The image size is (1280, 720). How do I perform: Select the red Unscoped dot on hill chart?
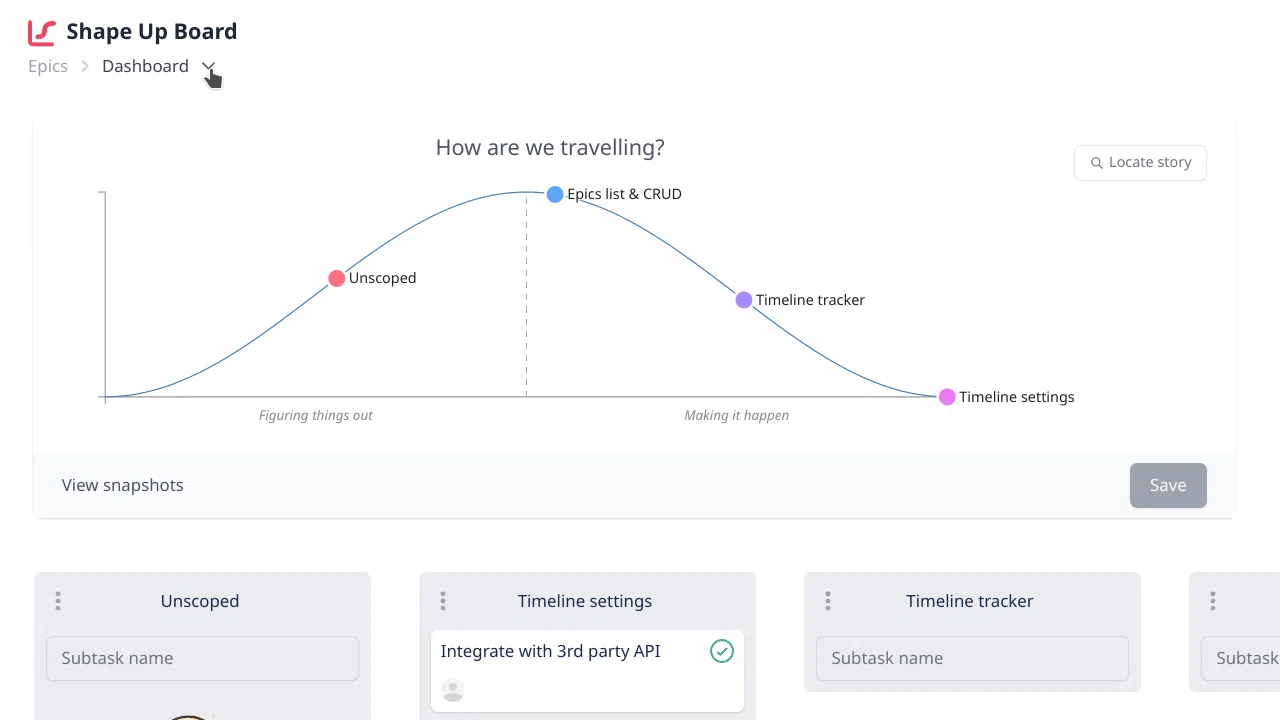[337, 278]
